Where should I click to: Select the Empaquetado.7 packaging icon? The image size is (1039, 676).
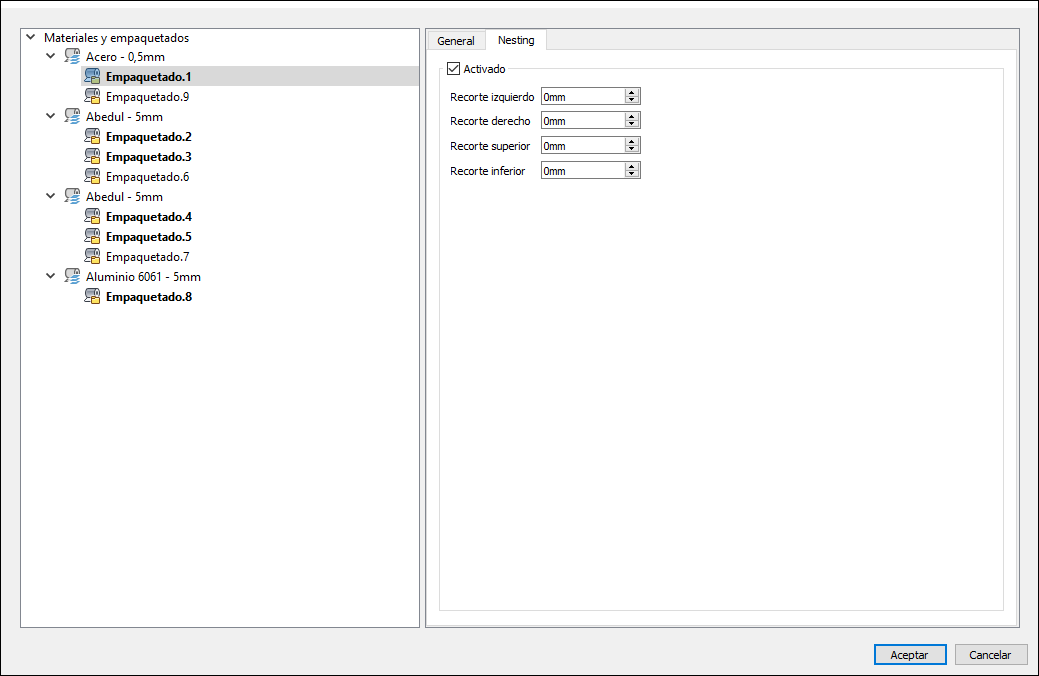coord(92,256)
